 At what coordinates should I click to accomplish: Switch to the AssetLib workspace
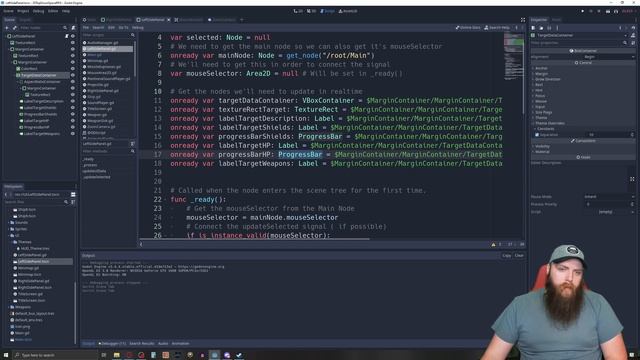348,11
